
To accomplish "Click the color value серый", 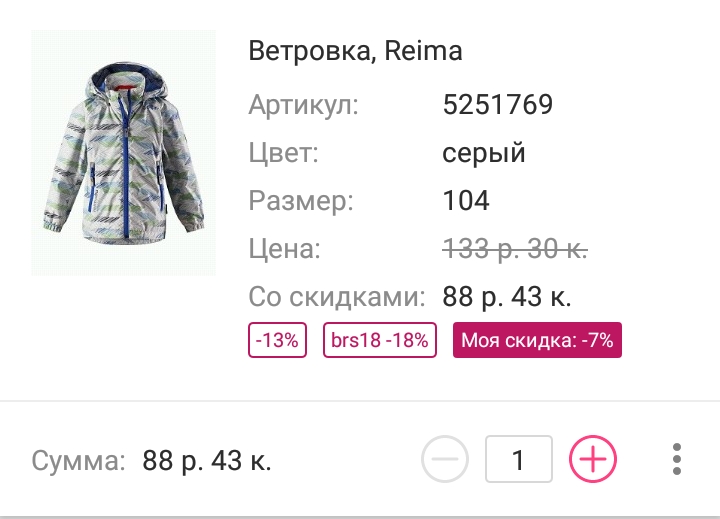I will point(483,153).
